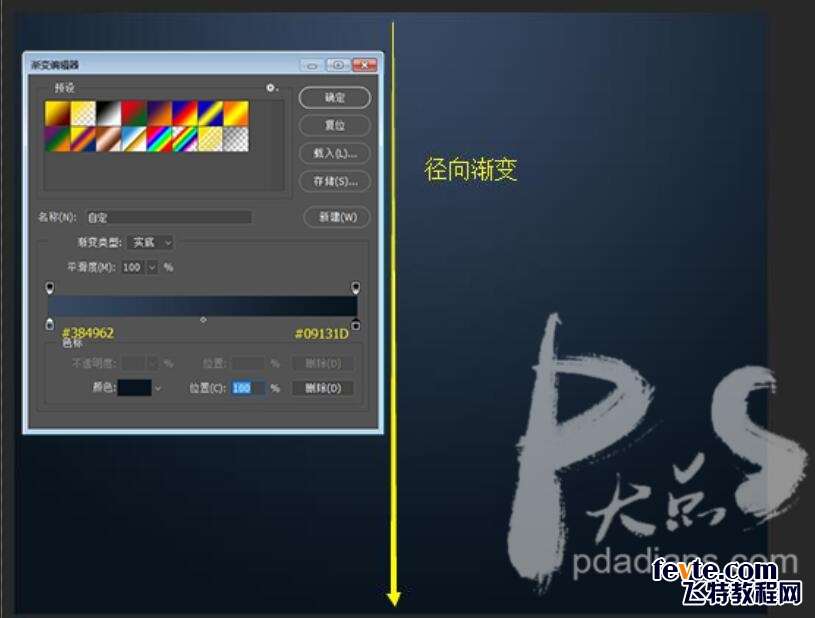Create a gradient with 新建(W) button
Viewport: 815px width, 618px height.
coord(337,217)
